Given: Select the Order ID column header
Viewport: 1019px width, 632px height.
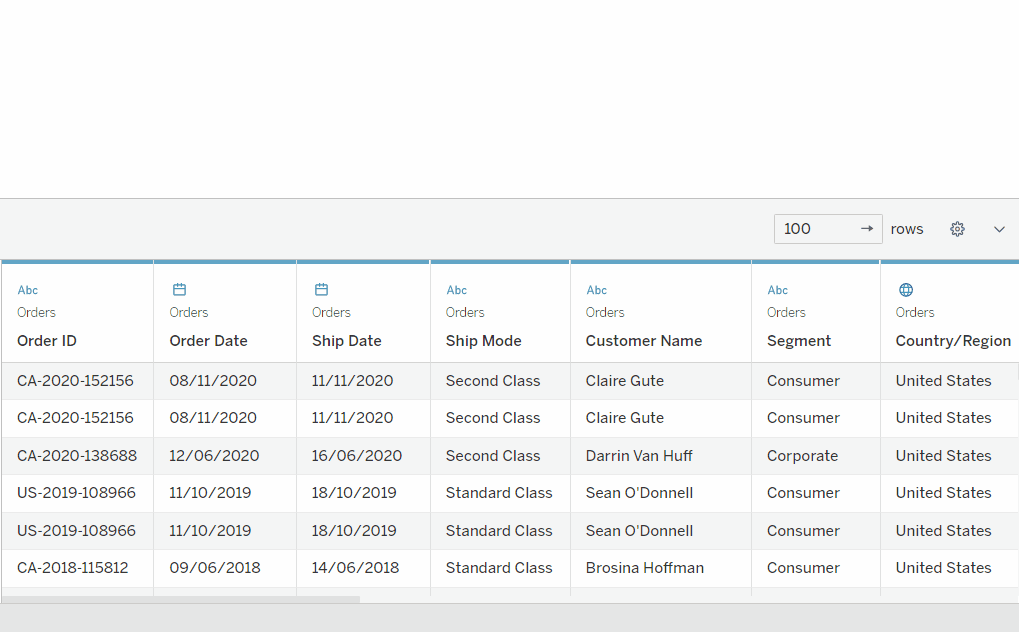Looking at the screenshot, I should [x=47, y=341].
